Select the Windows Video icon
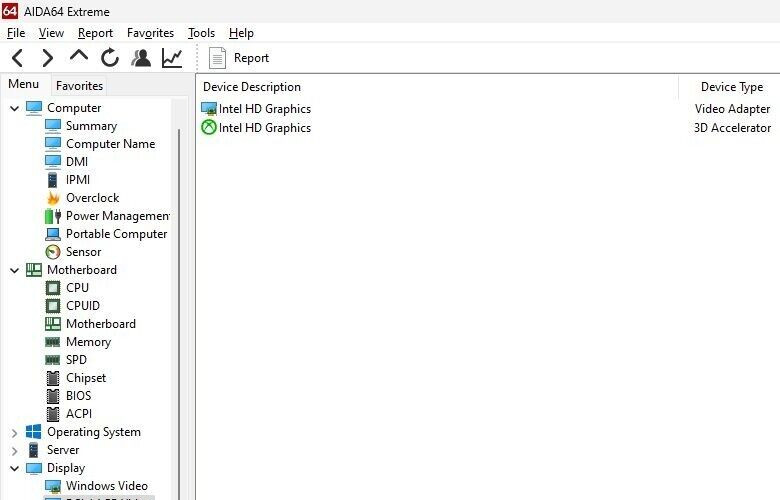 [53, 486]
